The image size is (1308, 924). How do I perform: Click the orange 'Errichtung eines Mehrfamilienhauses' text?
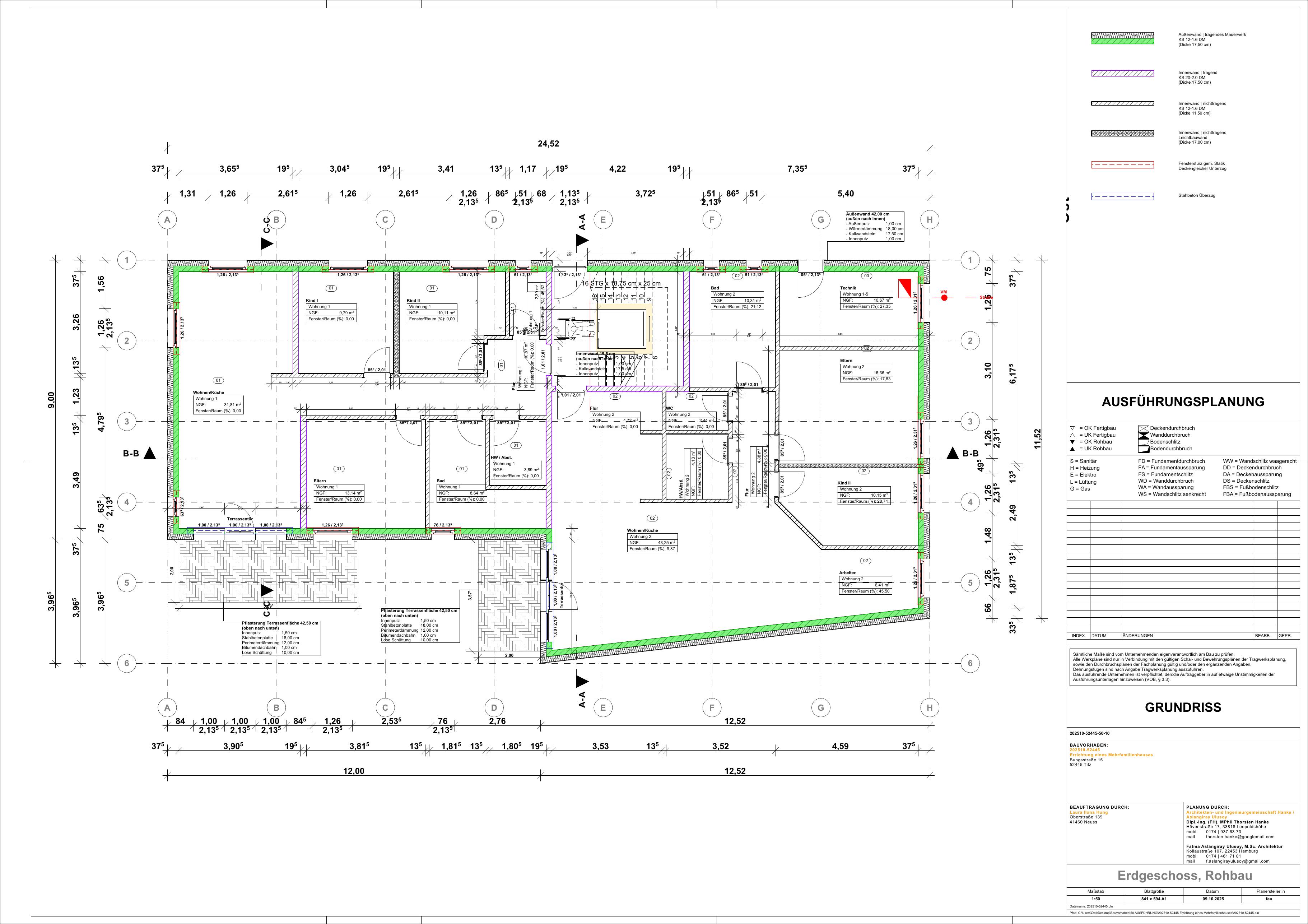(x=1111, y=755)
